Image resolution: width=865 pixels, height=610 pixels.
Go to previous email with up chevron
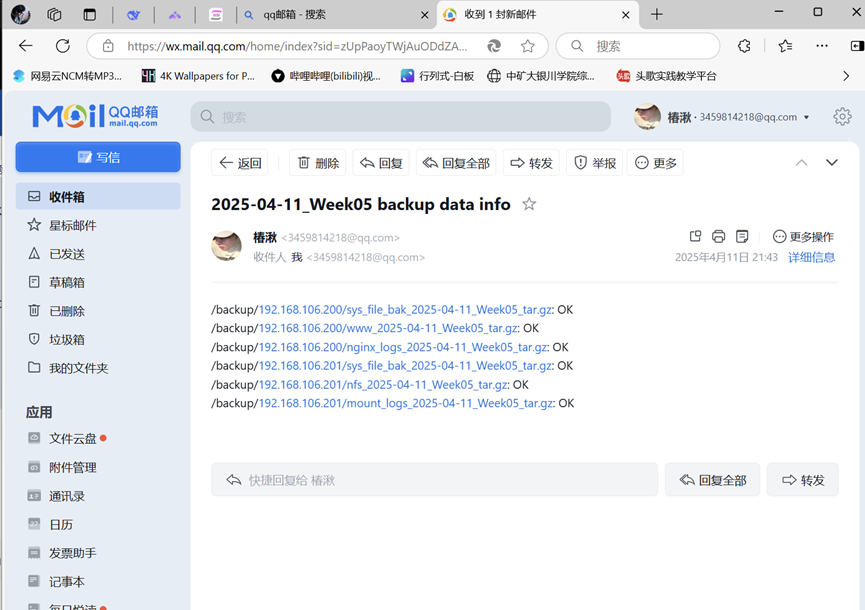[802, 163]
